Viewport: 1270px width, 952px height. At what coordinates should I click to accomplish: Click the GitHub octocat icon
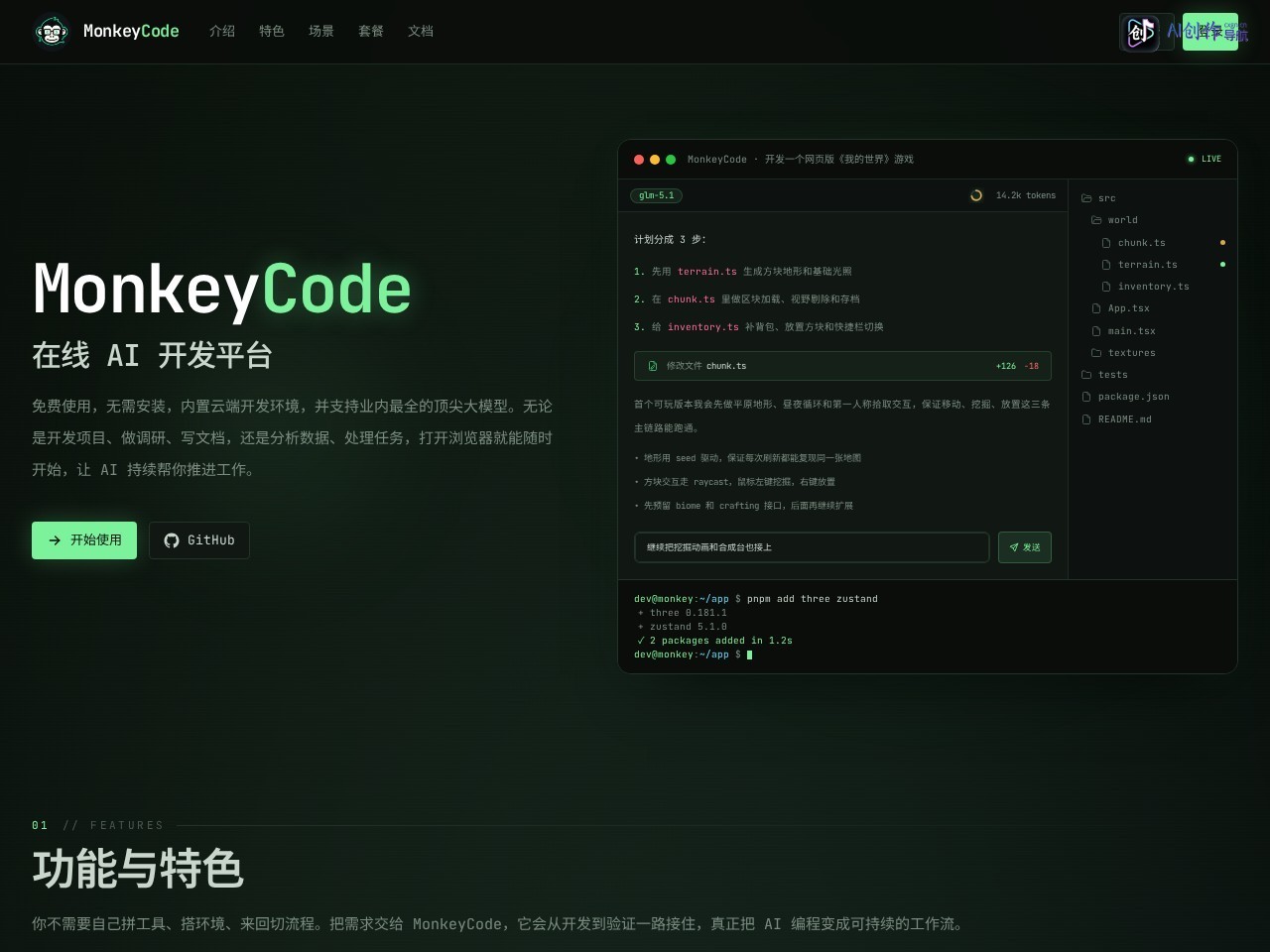pyautogui.click(x=172, y=540)
